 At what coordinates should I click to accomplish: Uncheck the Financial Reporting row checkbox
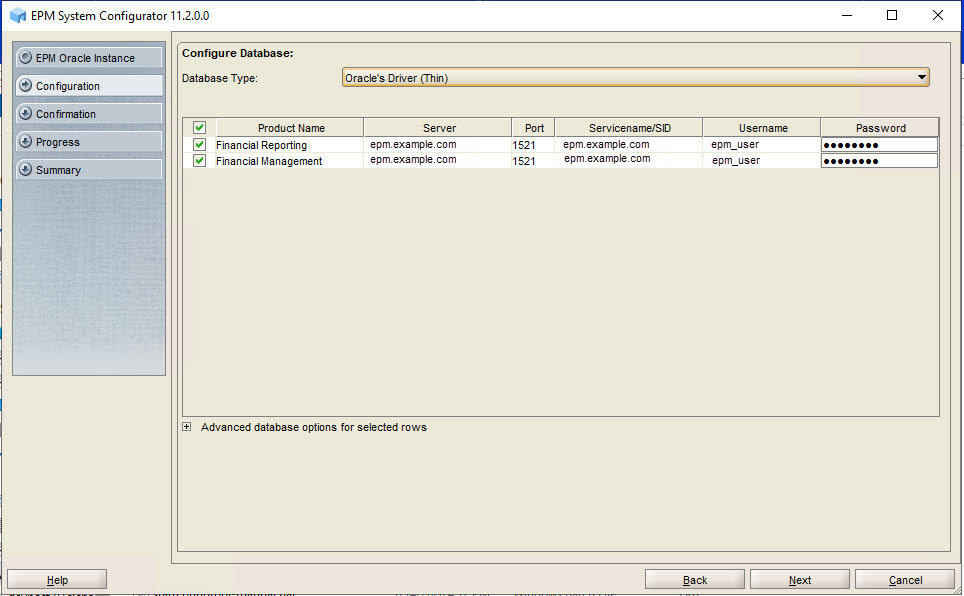pyautogui.click(x=199, y=145)
